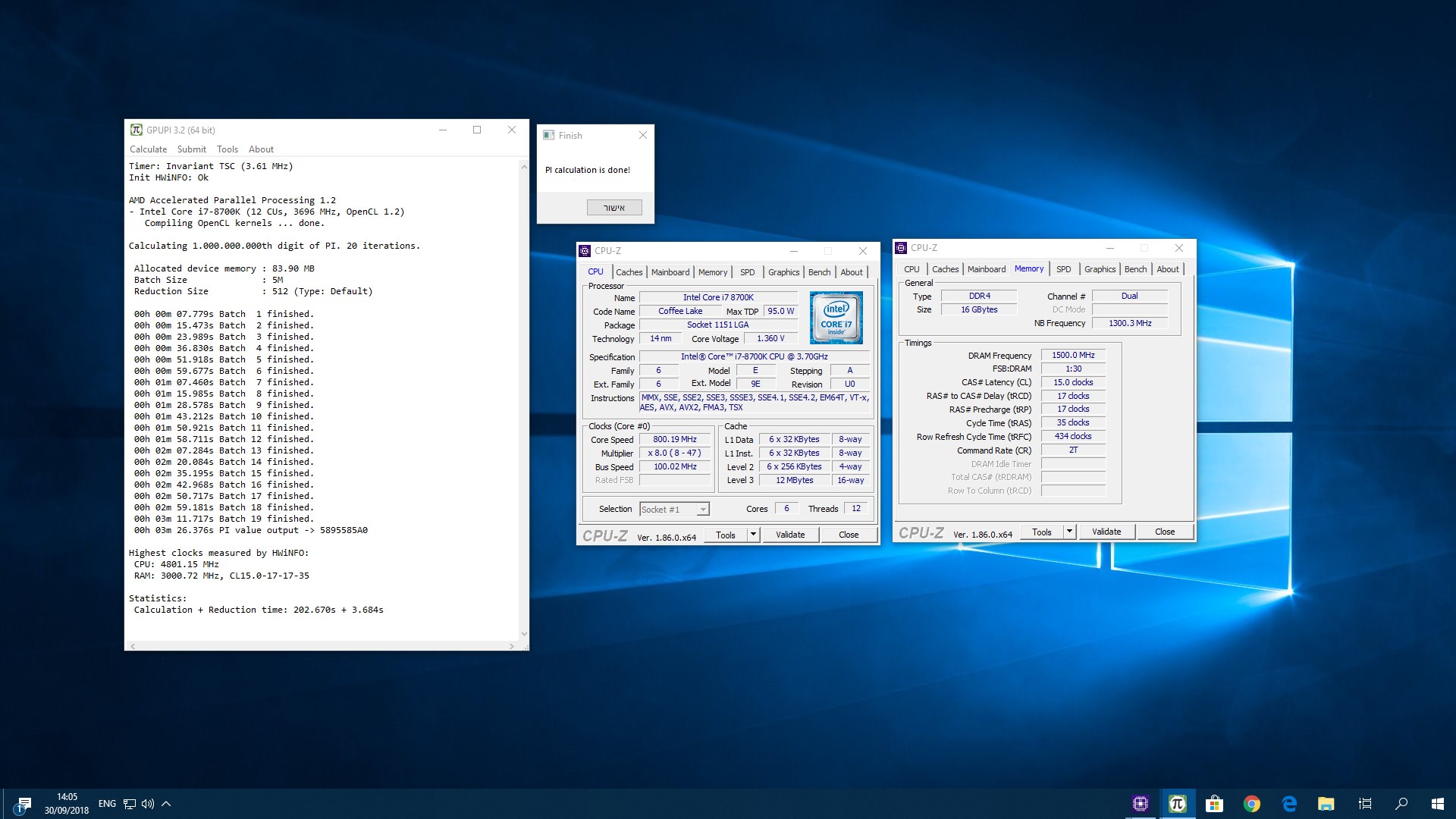Open Action Center notifications icon
1456x819 pixels.
(x=24, y=804)
